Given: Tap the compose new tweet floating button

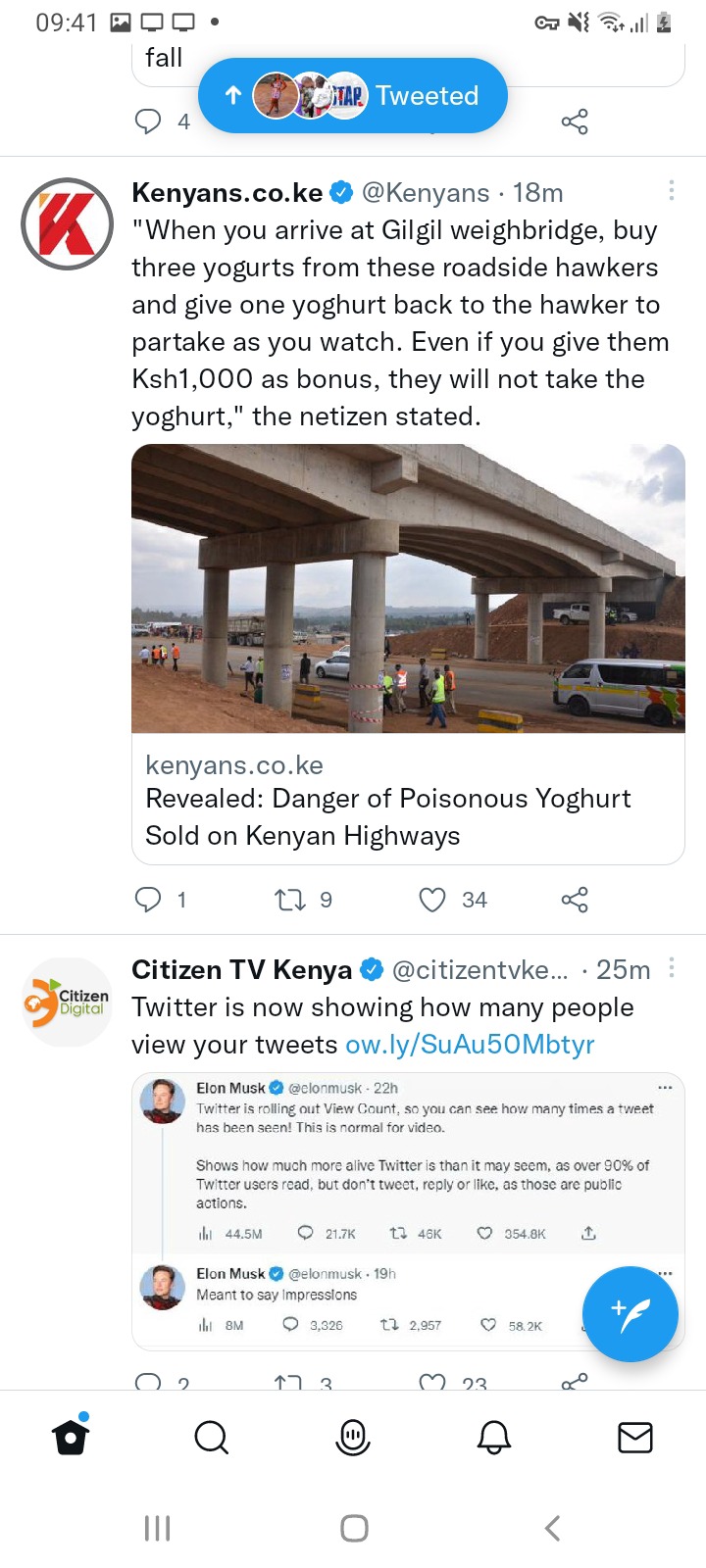Looking at the screenshot, I should pyautogui.click(x=630, y=1314).
